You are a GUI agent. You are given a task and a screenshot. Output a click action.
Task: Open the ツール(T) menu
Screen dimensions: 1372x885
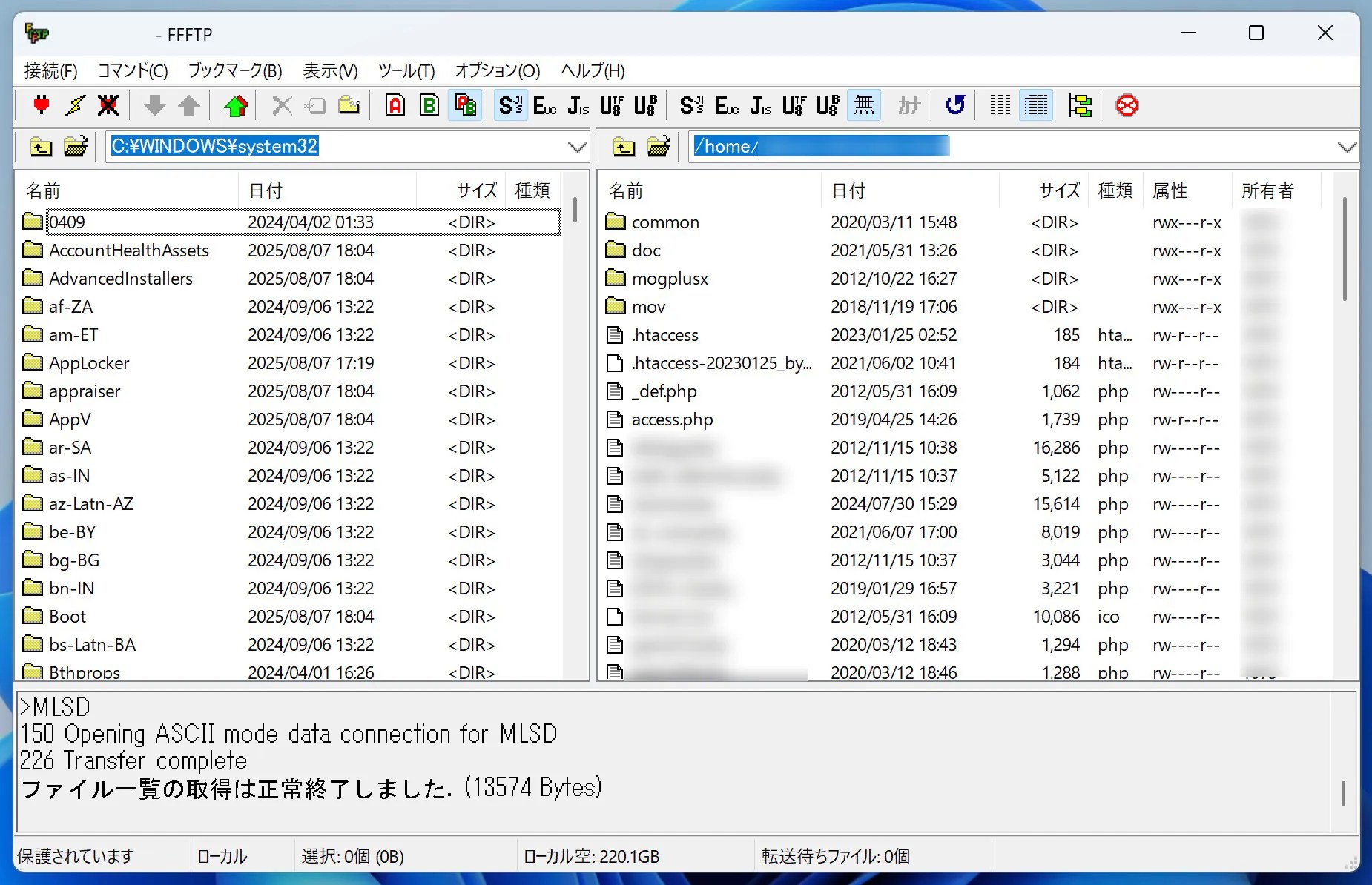pyautogui.click(x=406, y=70)
